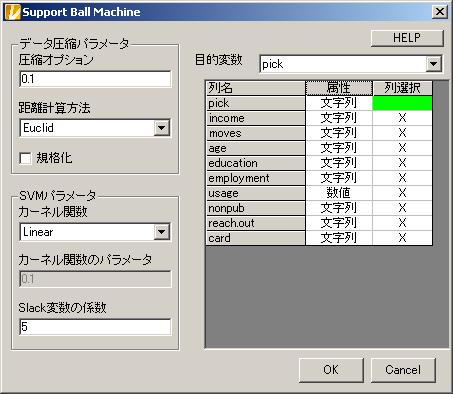The width and height of the screenshot is (453, 394).
Task: Click the disabled カーネル関数のパラメータ field
Action: (x=95, y=279)
